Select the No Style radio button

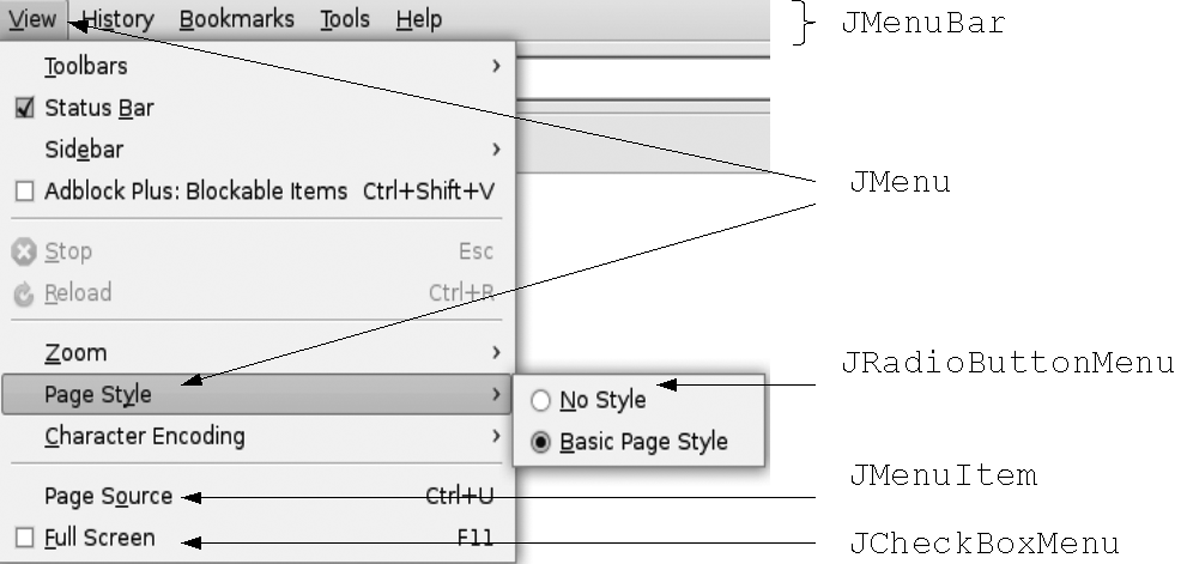click(541, 401)
